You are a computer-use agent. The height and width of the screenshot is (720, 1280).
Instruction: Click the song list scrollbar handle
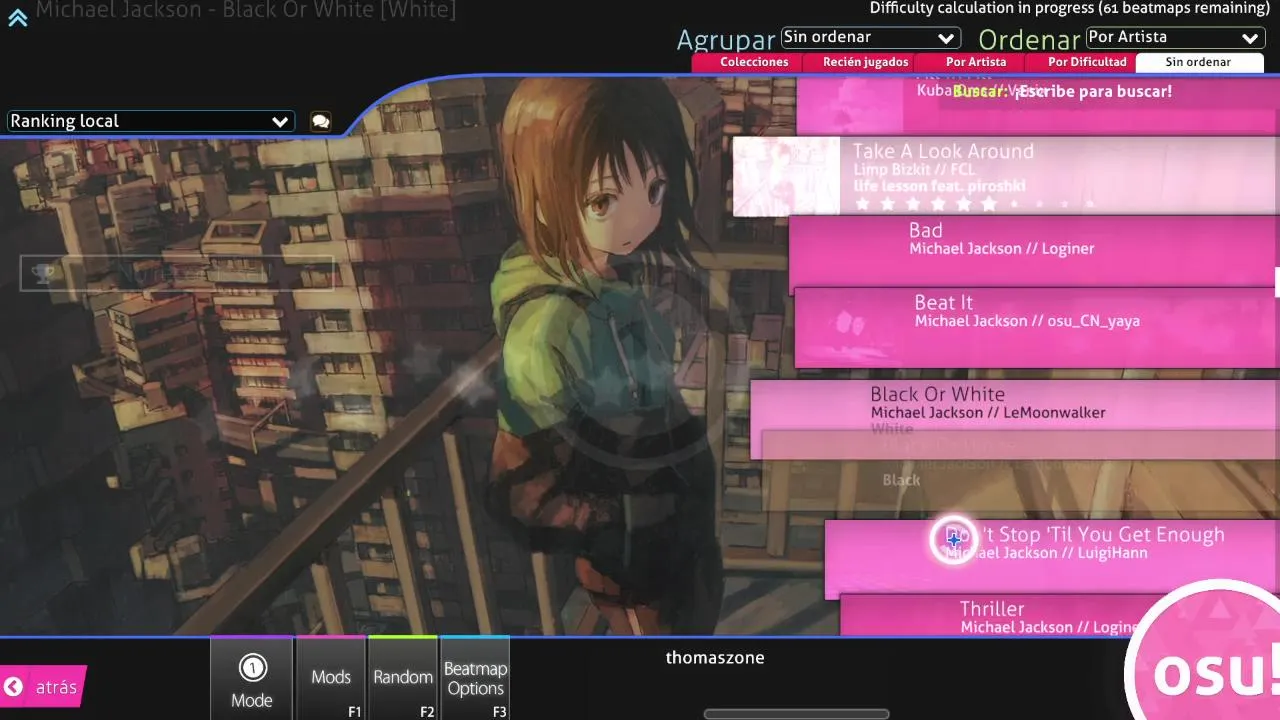[x=1277, y=281]
